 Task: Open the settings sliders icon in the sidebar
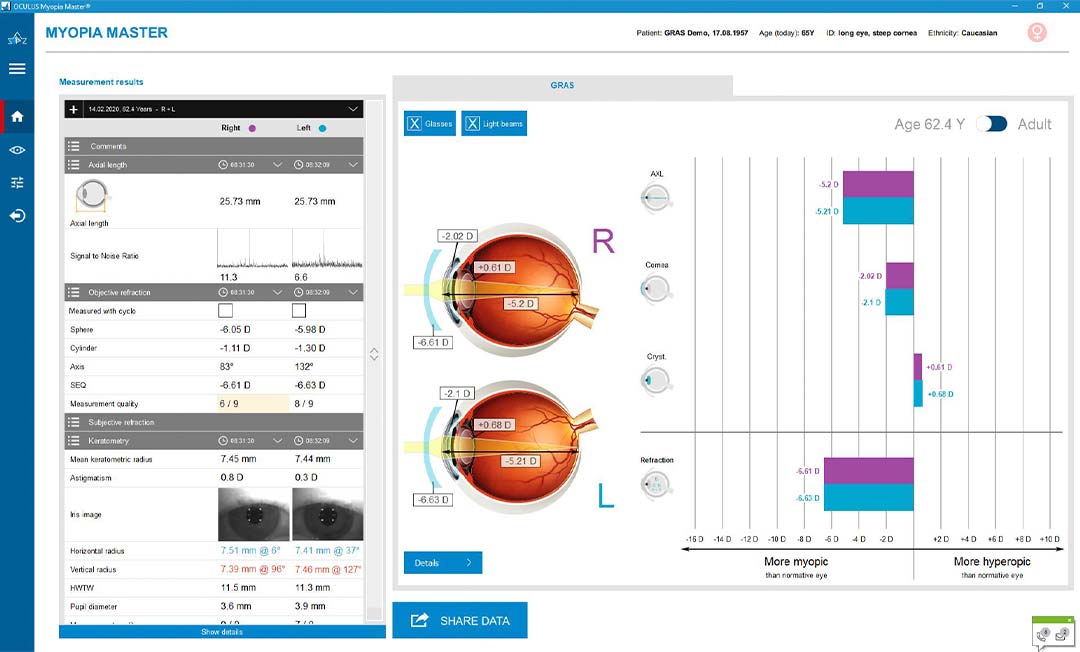coord(17,182)
